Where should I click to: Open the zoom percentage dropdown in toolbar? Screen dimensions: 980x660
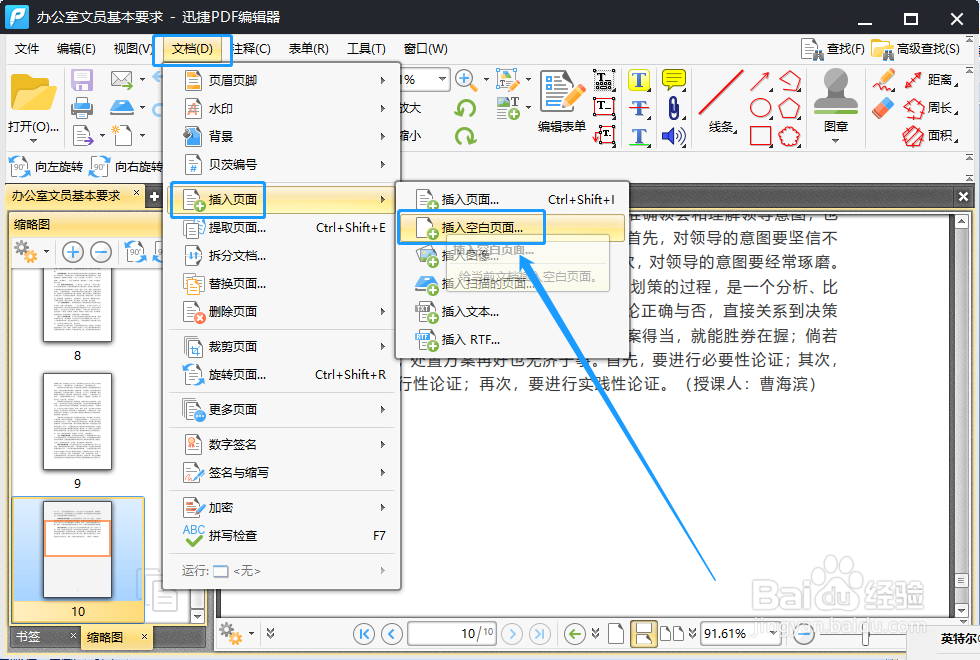coord(442,79)
